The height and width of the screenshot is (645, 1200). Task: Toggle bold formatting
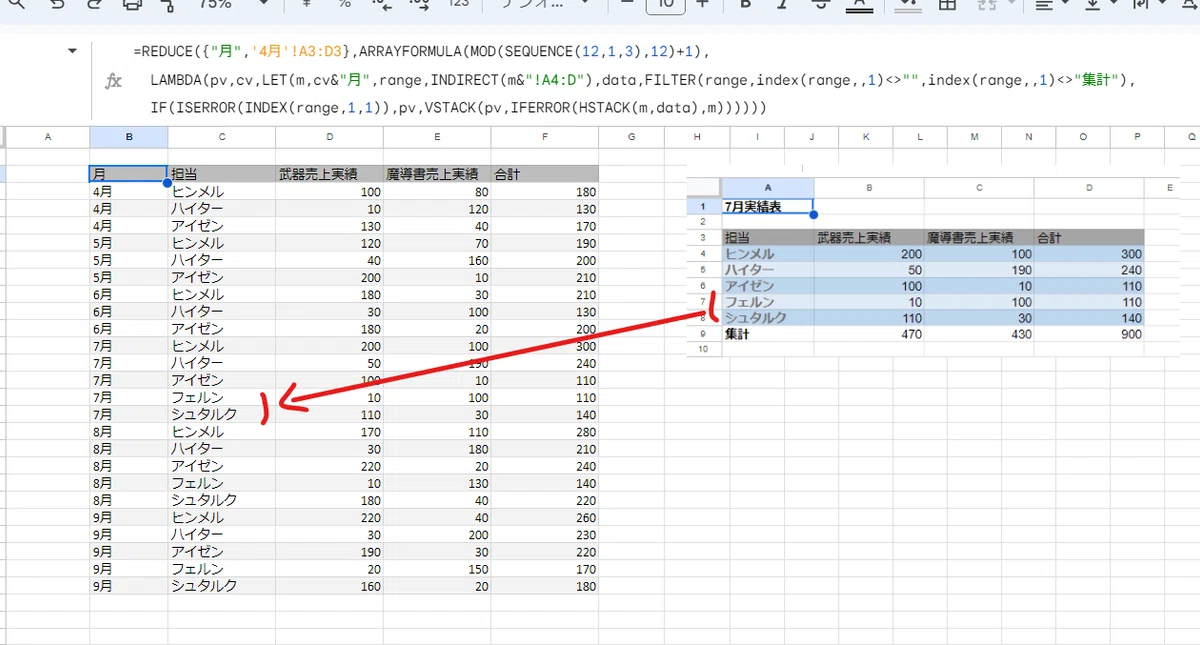[x=745, y=5]
